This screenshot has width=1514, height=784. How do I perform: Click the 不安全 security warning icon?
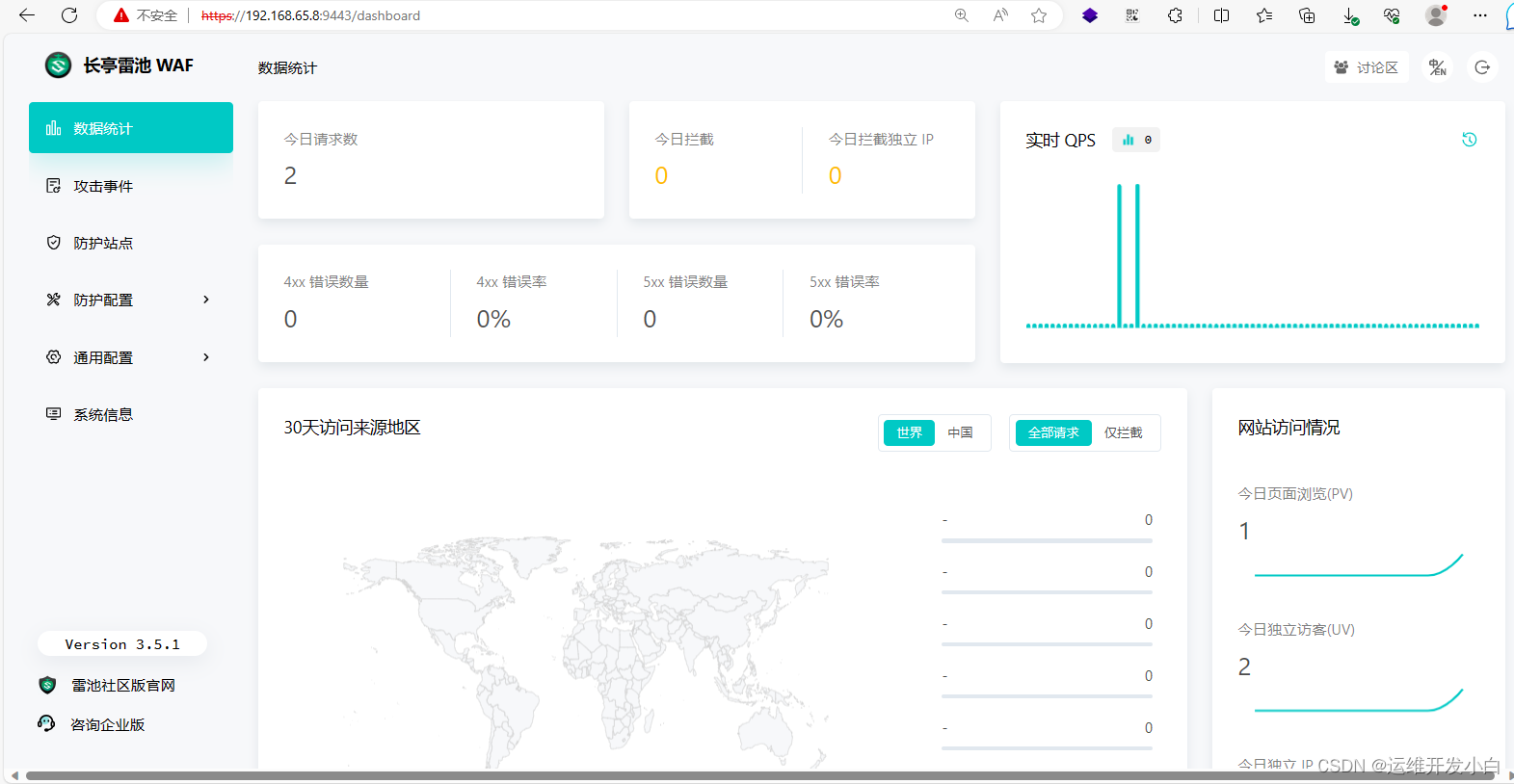121,15
